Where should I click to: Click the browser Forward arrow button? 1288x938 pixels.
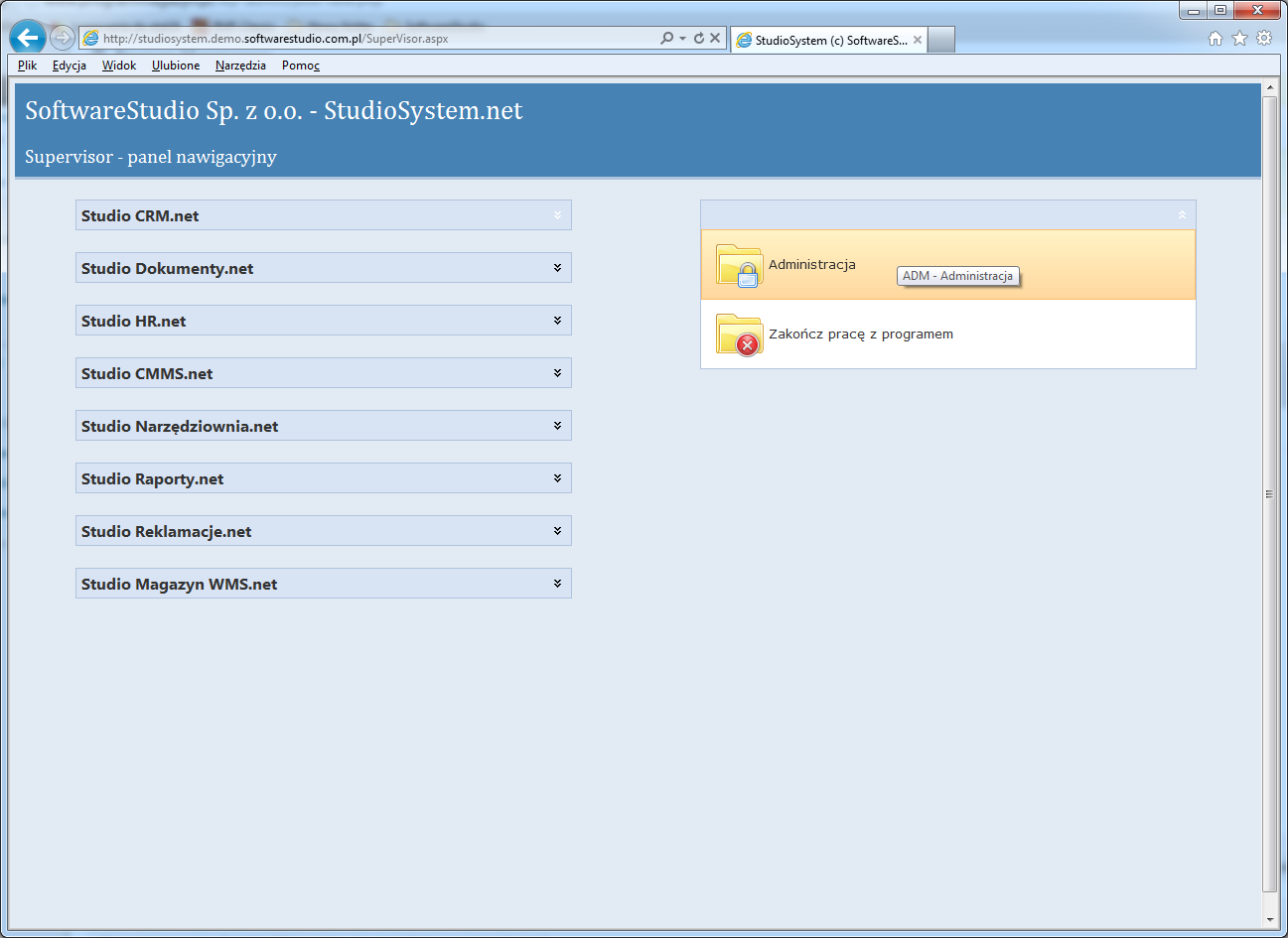click(63, 38)
